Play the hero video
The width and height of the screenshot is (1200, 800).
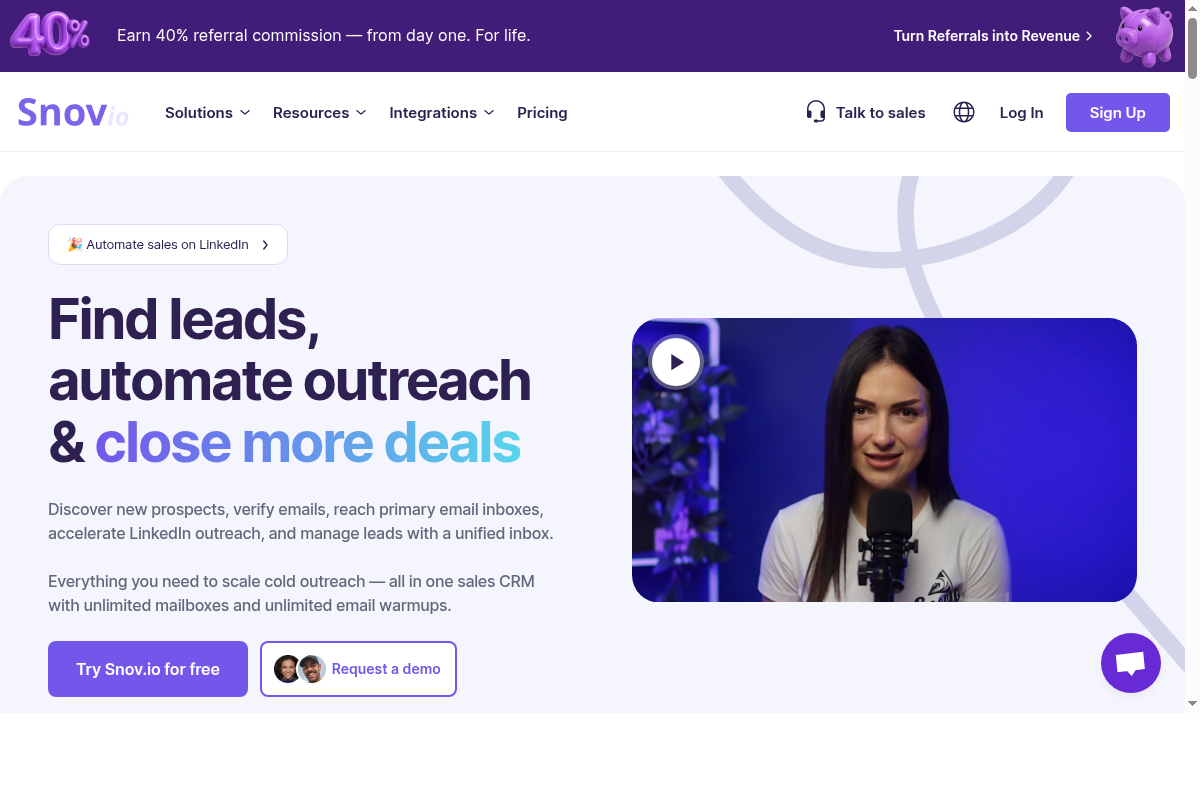tap(676, 362)
